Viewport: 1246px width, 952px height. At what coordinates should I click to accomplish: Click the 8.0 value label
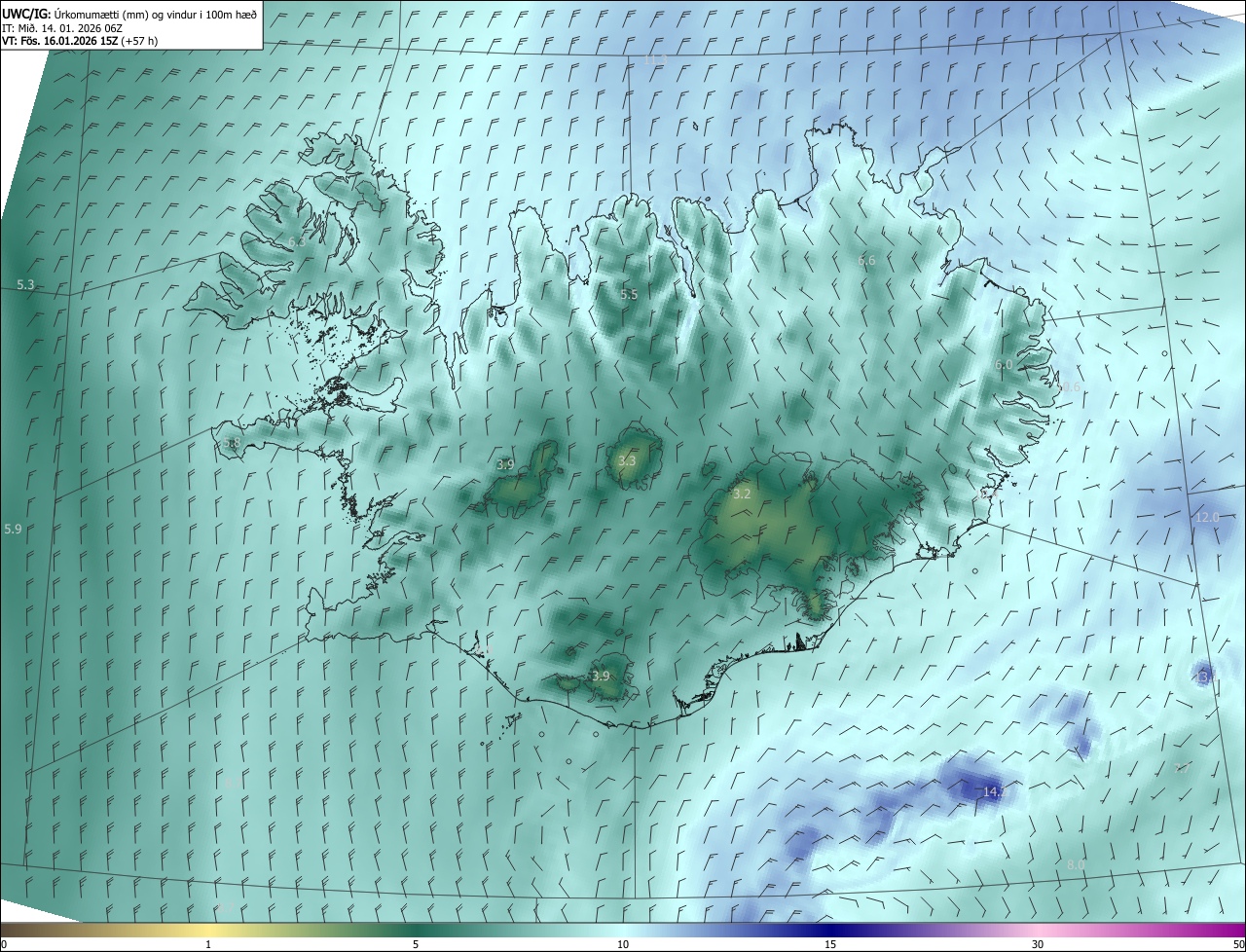coord(1076,864)
